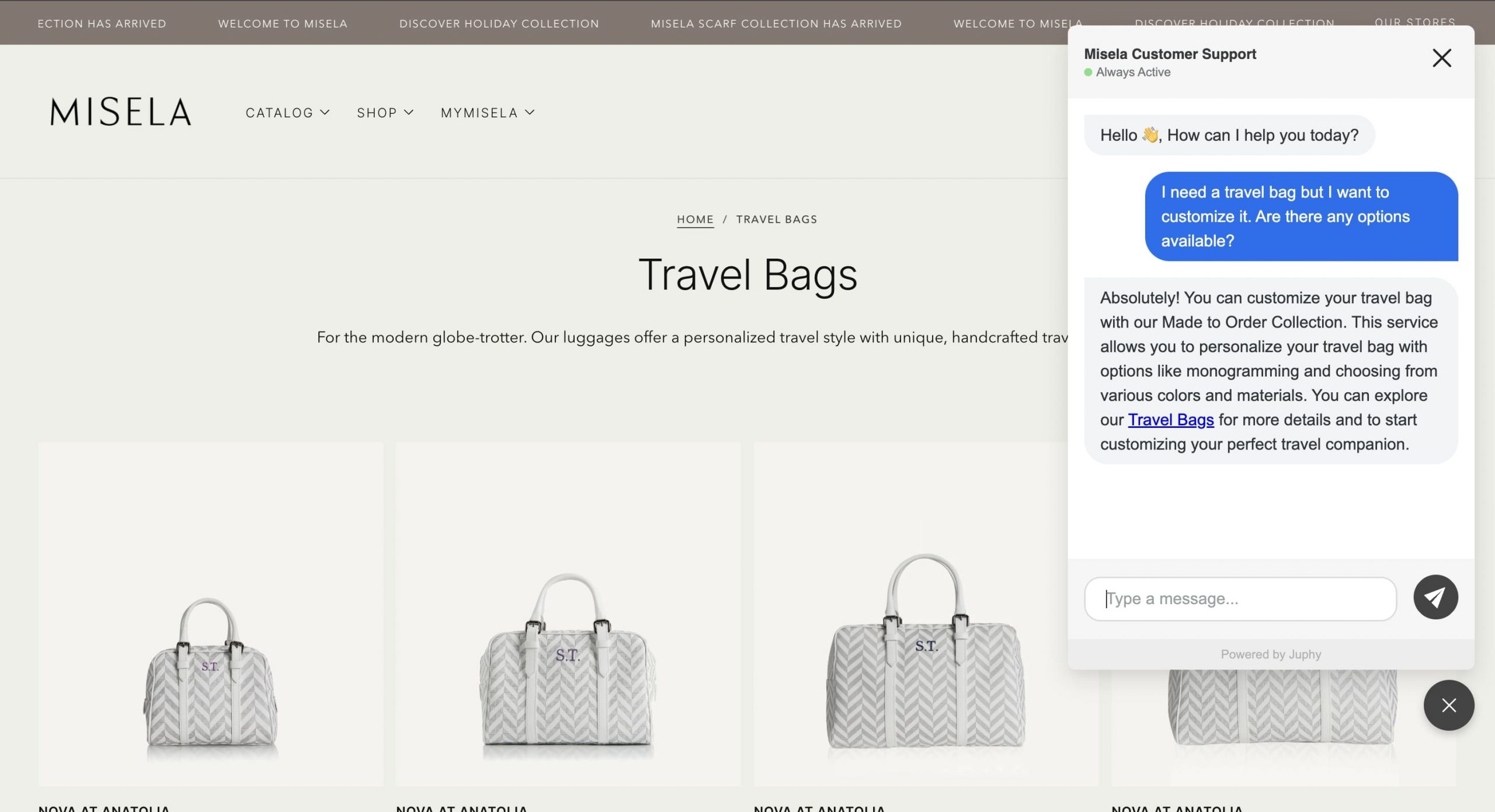Viewport: 1495px width, 812px height.
Task: Open the third duffle bag product image
Action: pos(926,614)
